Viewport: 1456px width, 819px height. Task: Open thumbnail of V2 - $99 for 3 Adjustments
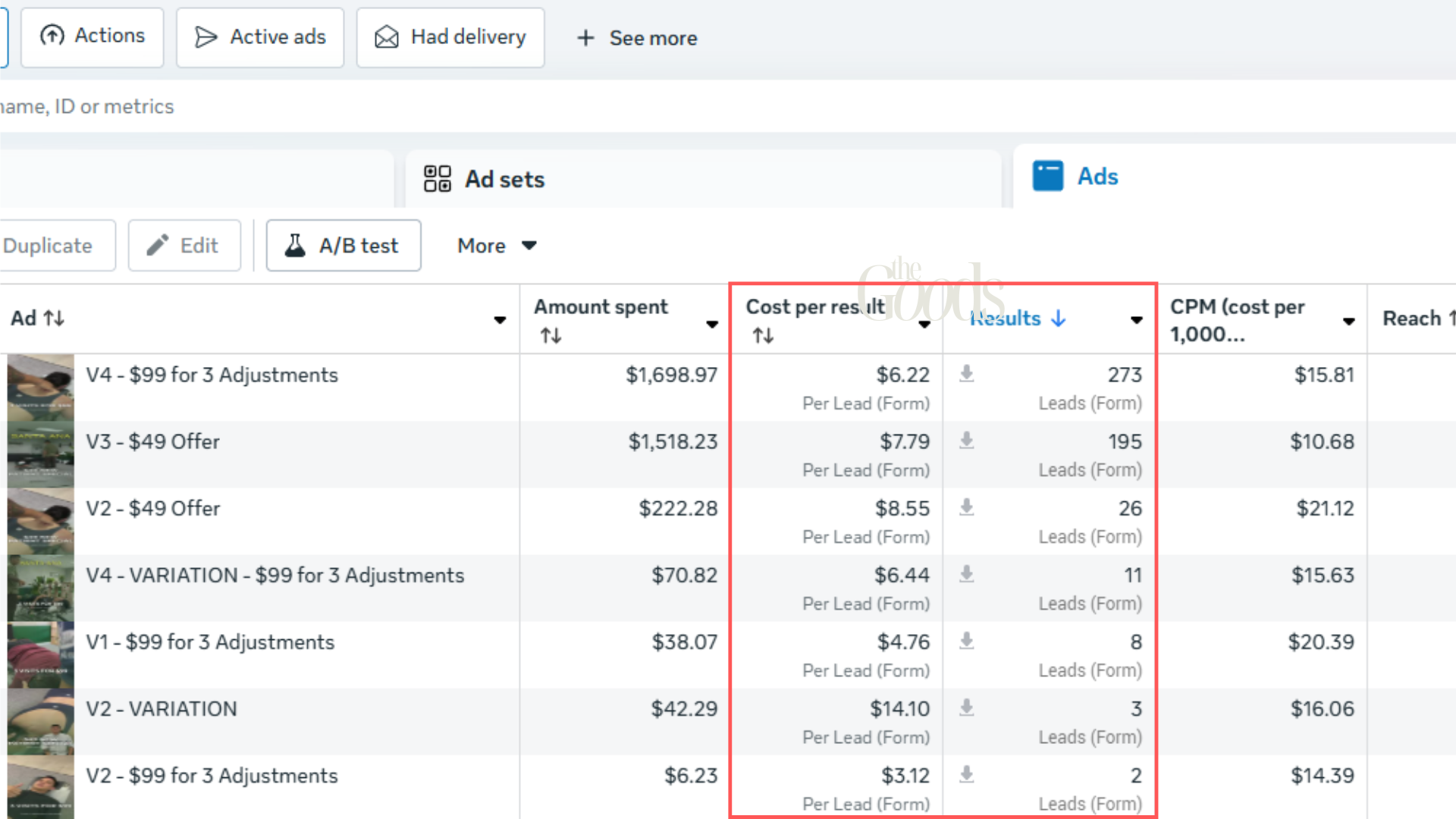[41, 787]
